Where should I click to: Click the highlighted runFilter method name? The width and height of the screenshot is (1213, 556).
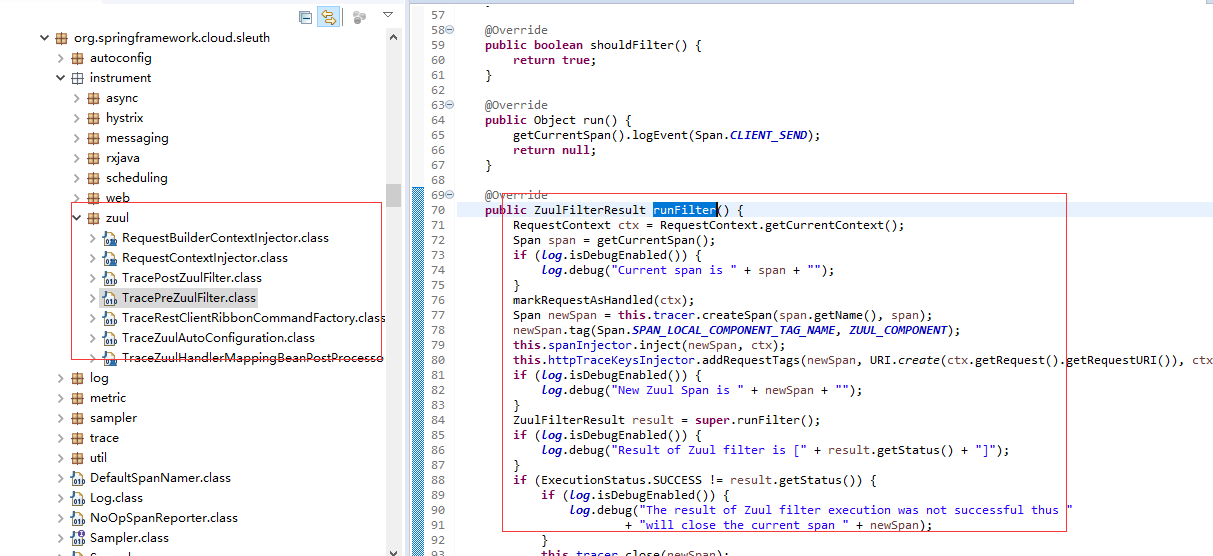[x=685, y=210]
